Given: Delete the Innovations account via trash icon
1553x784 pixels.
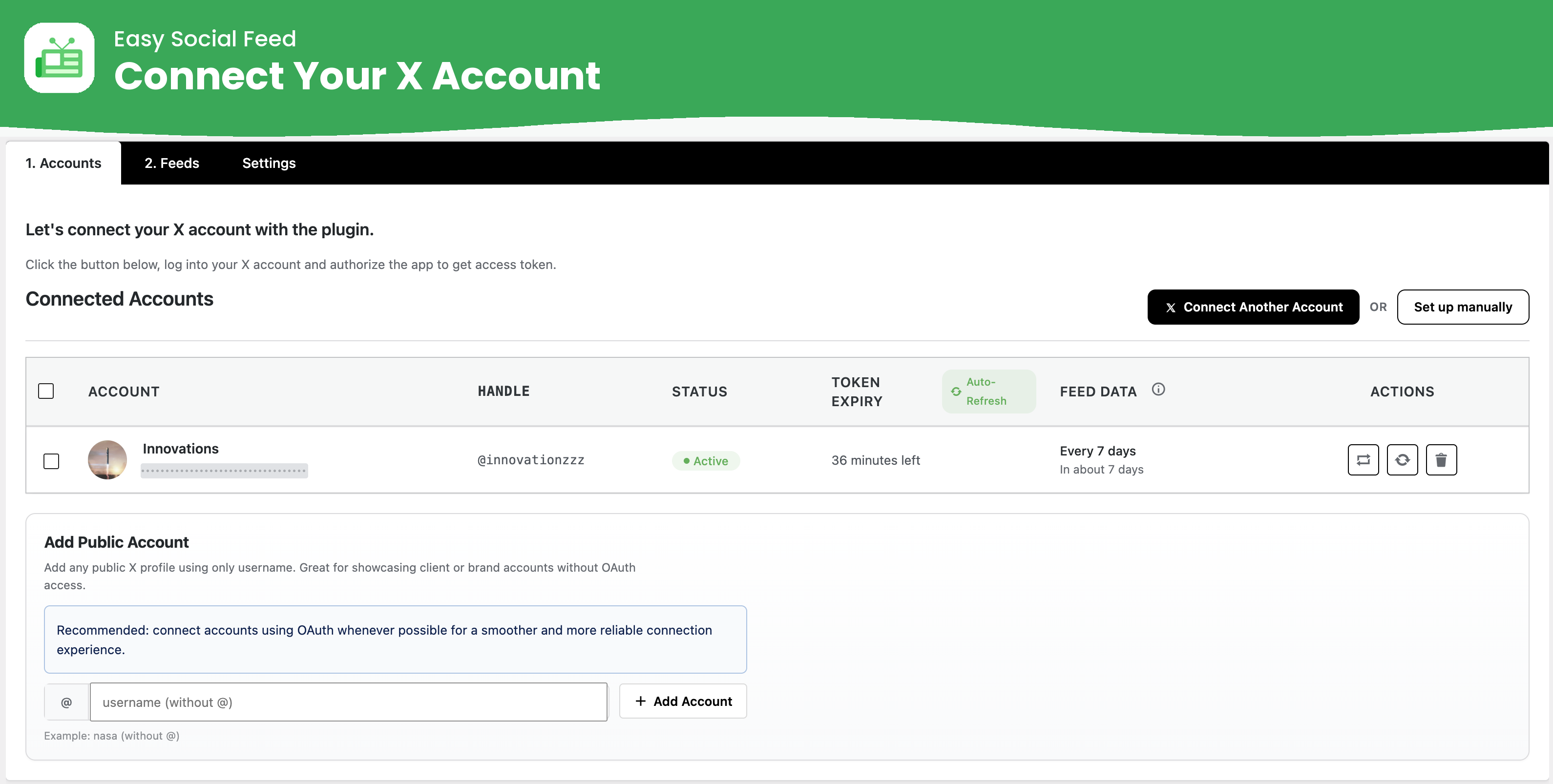Looking at the screenshot, I should [1442, 460].
